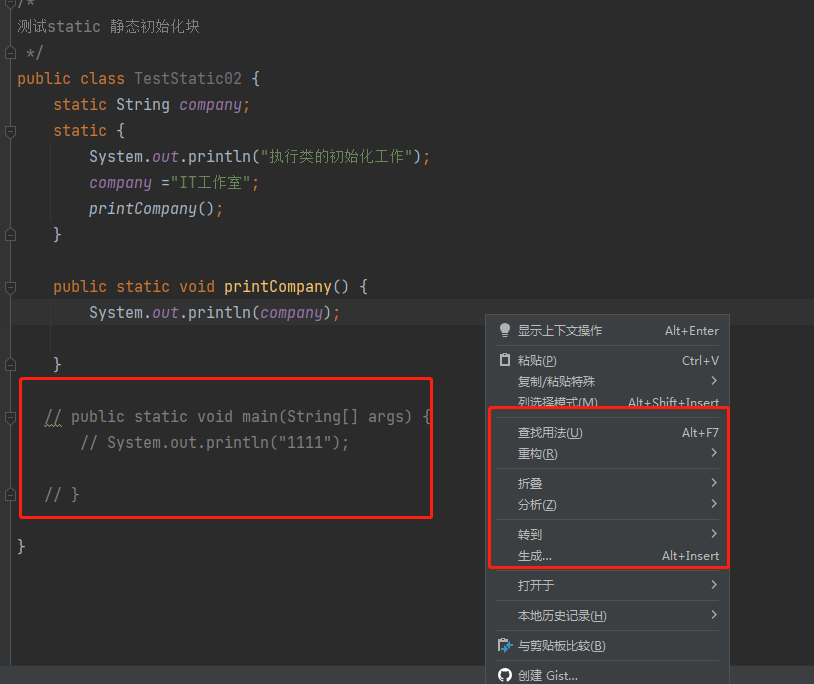Open the 转到 menu entry
The width and height of the screenshot is (814, 684).
pyautogui.click(x=607, y=534)
